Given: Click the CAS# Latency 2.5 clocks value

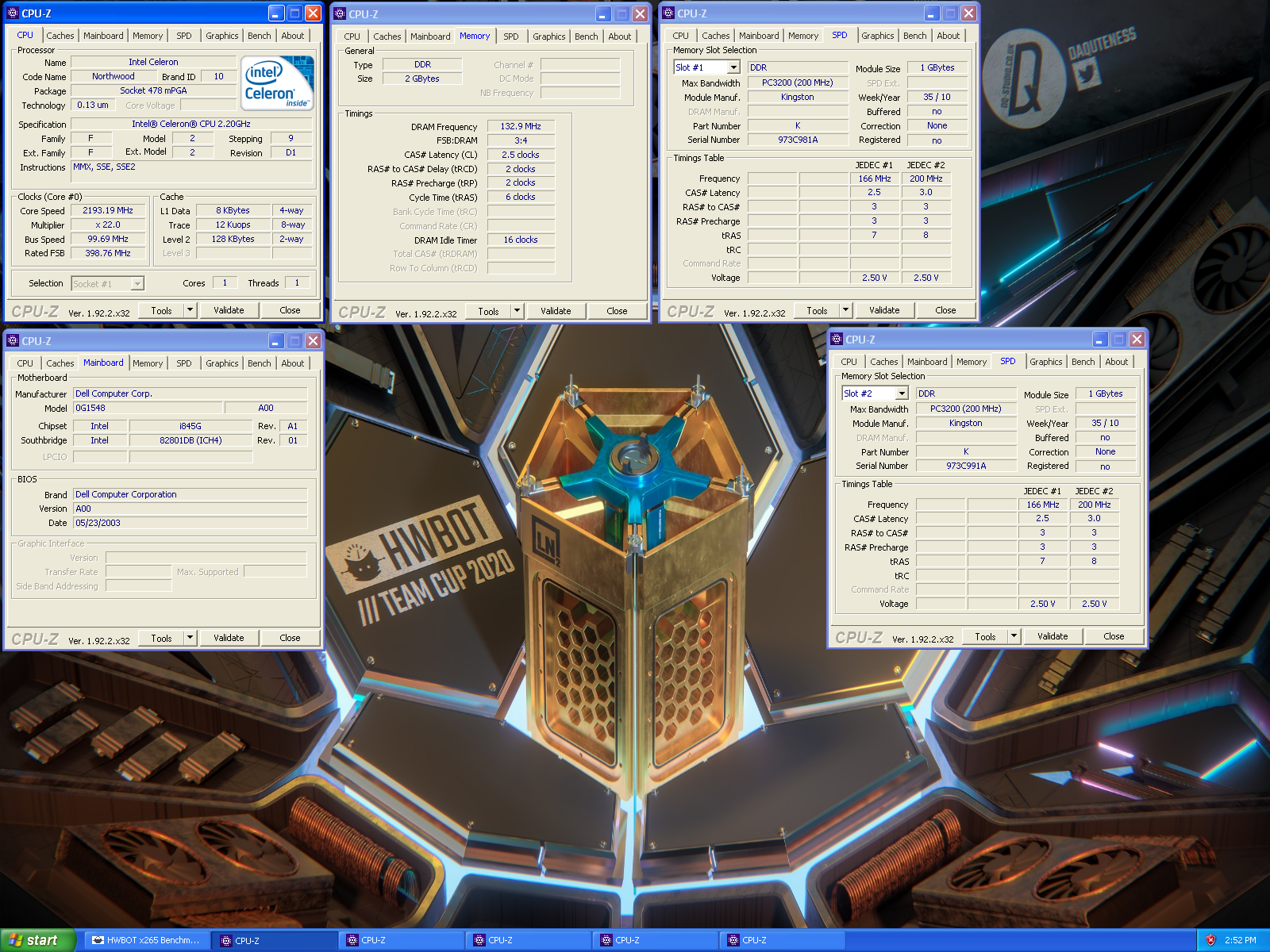Looking at the screenshot, I should [x=521, y=155].
